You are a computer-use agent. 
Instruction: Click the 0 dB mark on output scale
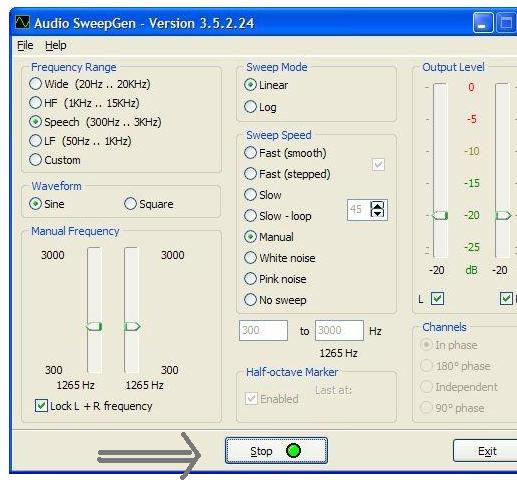click(471, 87)
